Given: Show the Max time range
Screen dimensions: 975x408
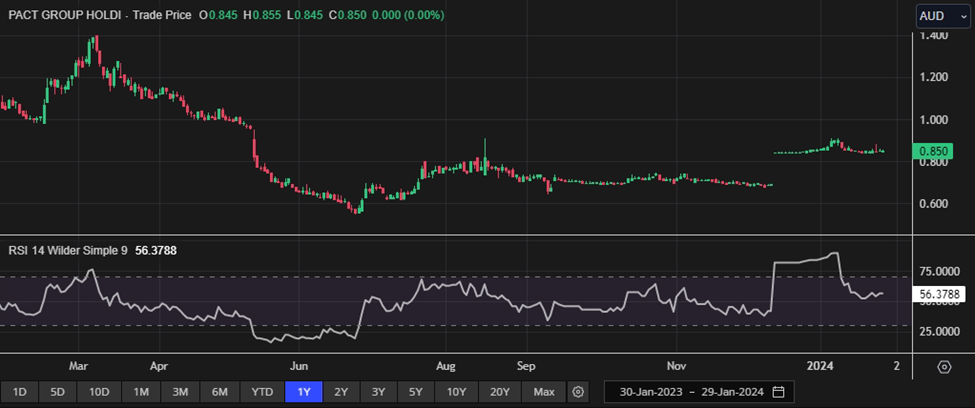Looking at the screenshot, I should click(544, 392).
